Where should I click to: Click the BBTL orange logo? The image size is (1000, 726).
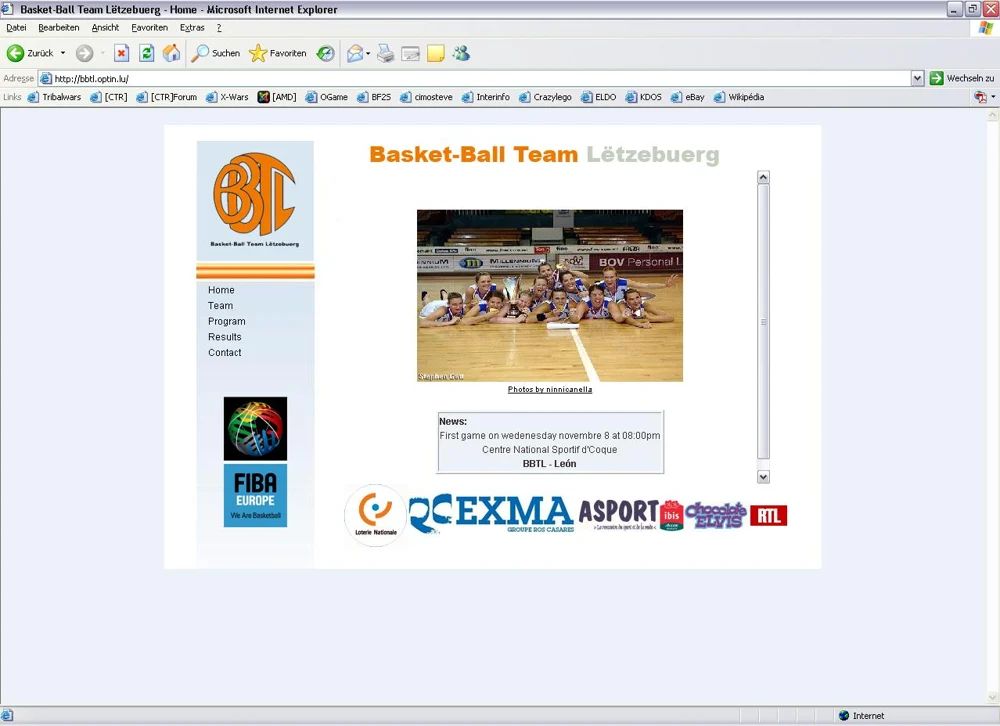tap(254, 195)
